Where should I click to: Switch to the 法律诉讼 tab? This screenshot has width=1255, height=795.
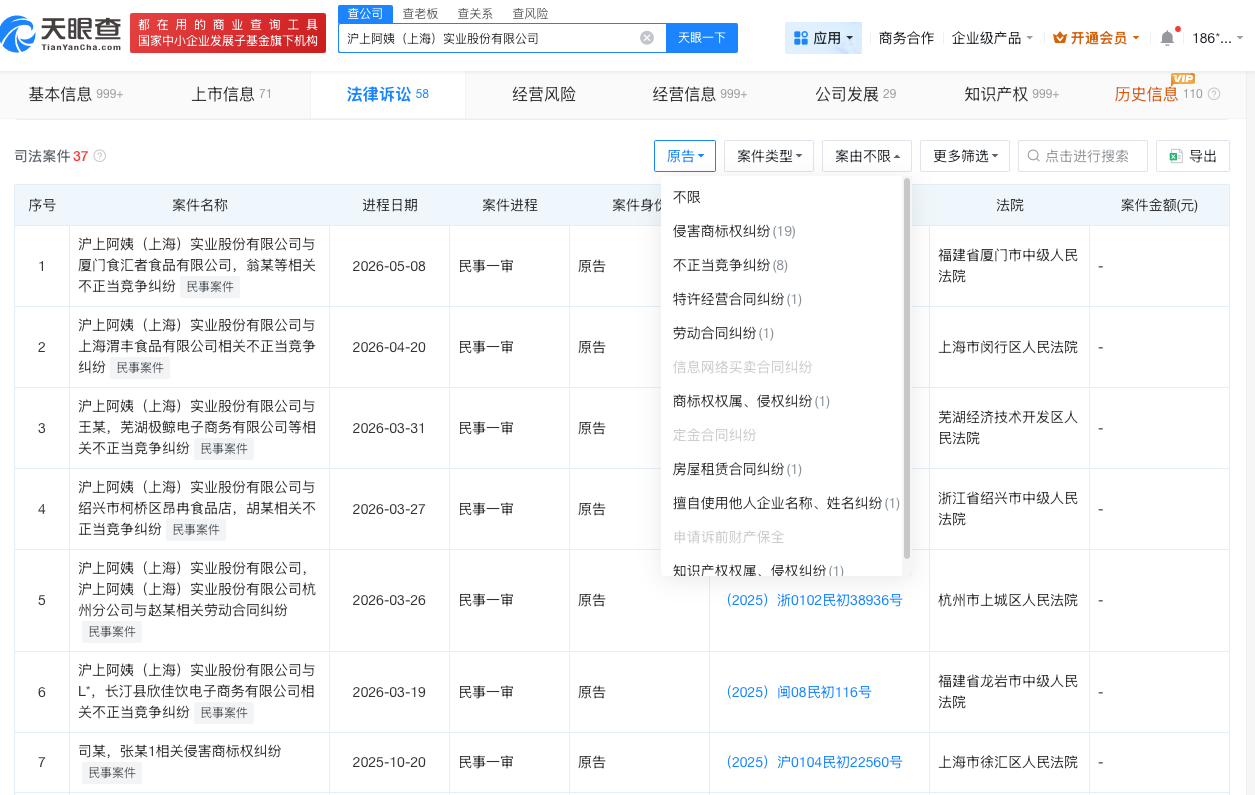[x=387, y=94]
